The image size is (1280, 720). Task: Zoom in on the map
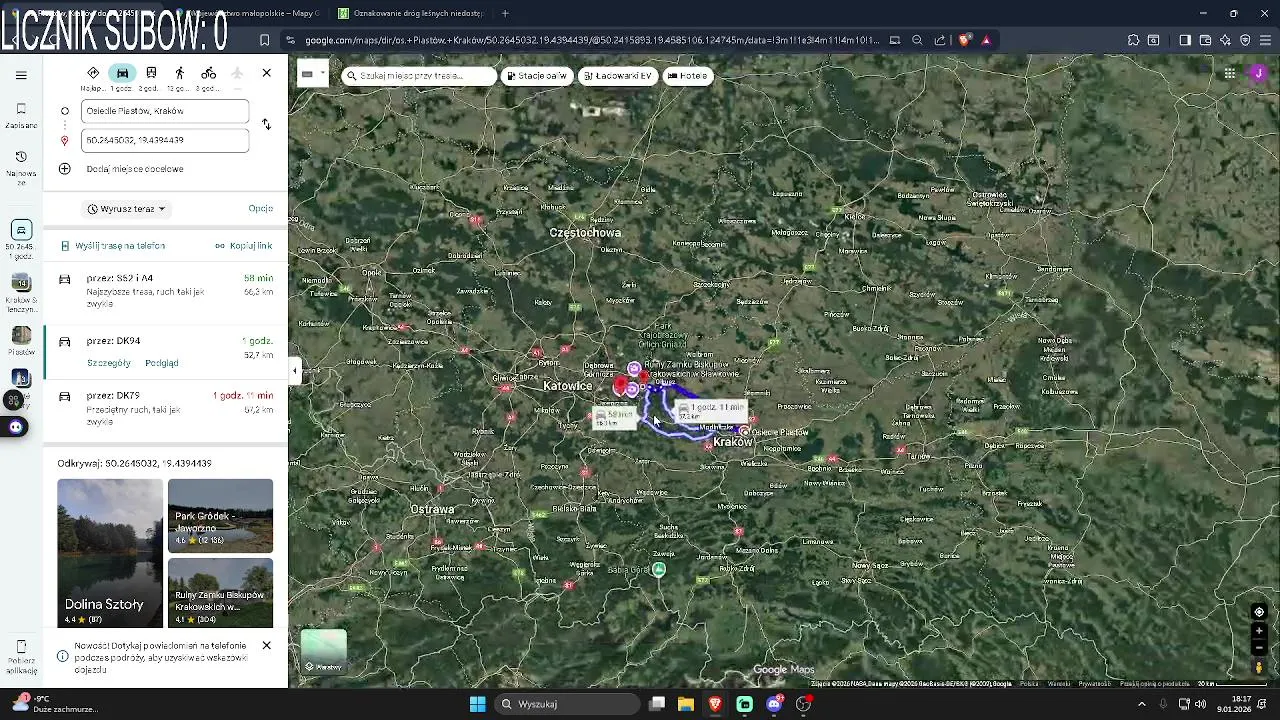pyautogui.click(x=1259, y=631)
